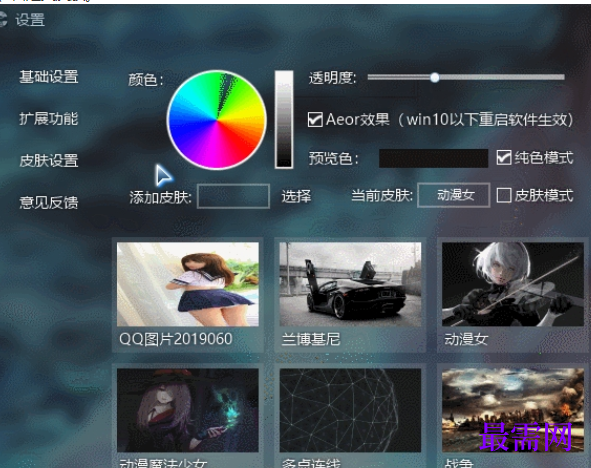Toggle the 纯色模式 checkbox
Screen dimensions: 591x468
tap(504, 158)
